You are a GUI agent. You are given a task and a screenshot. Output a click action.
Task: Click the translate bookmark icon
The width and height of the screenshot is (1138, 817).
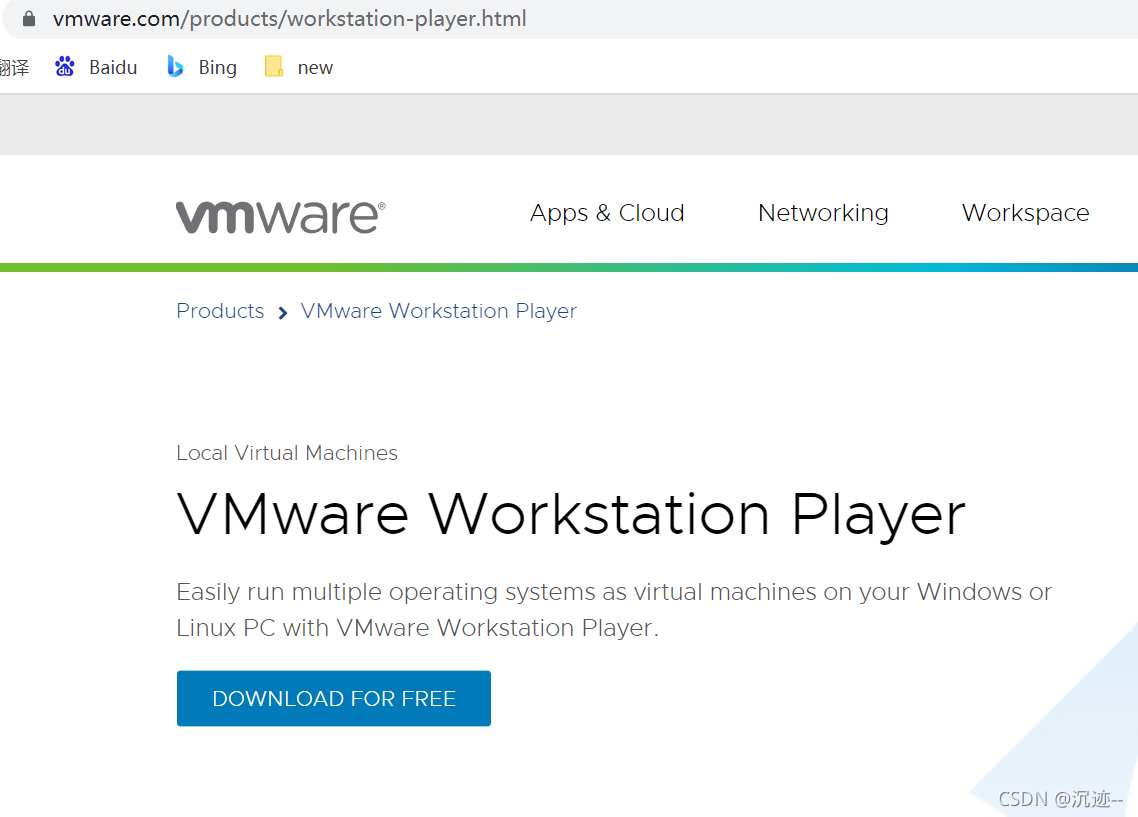coord(15,66)
